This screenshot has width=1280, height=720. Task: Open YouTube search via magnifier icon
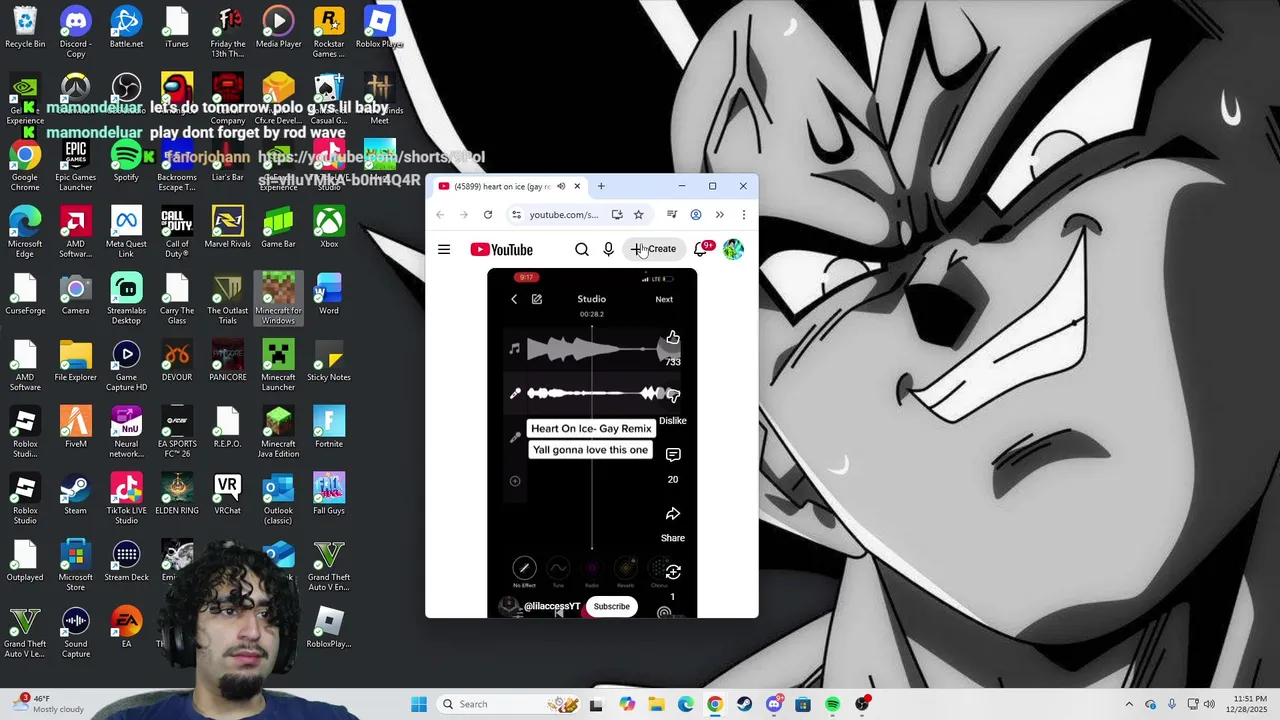pyautogui.click(x=582, y=249)
